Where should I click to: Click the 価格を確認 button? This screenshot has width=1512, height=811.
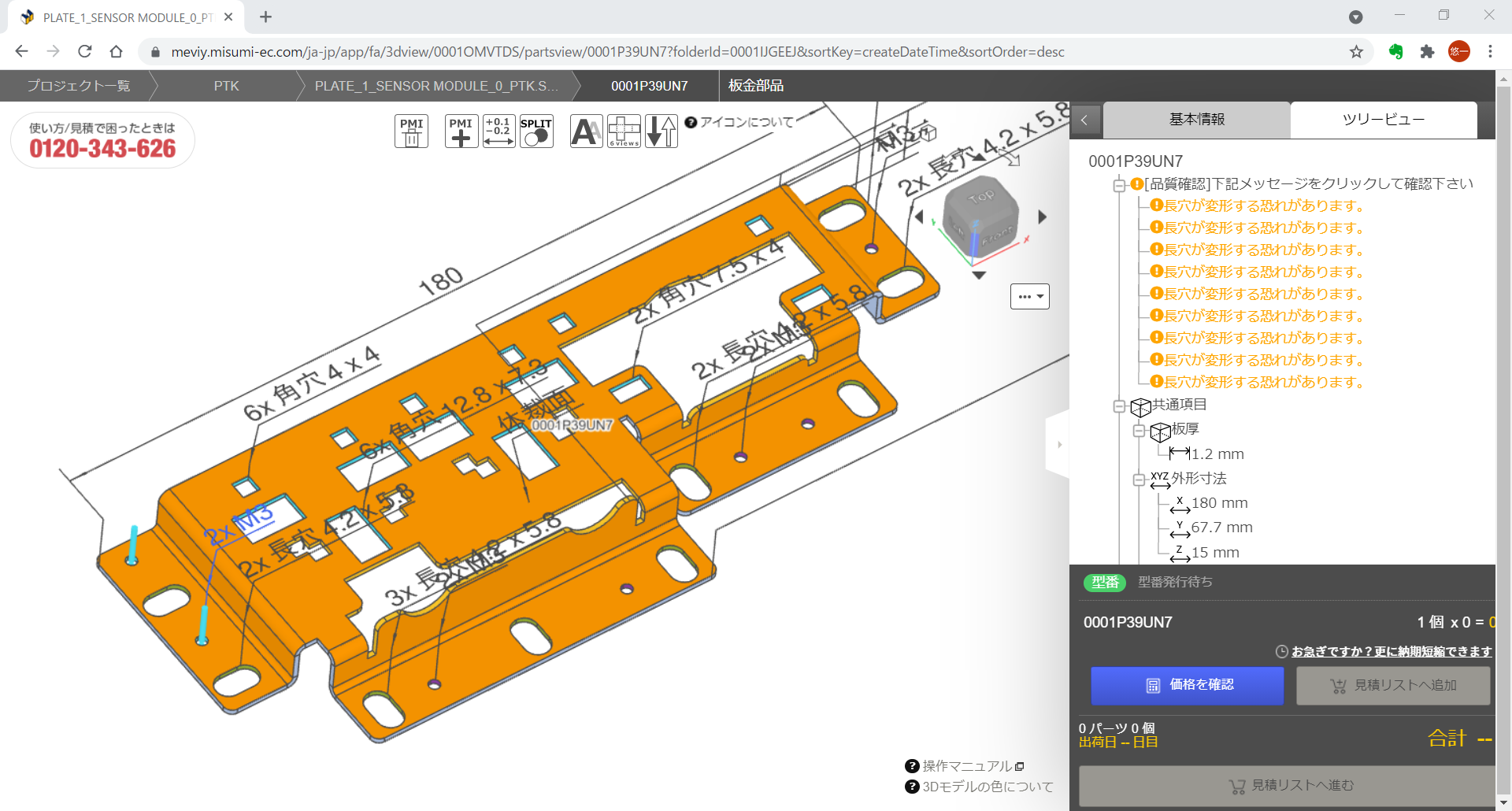click(1188, 686)
